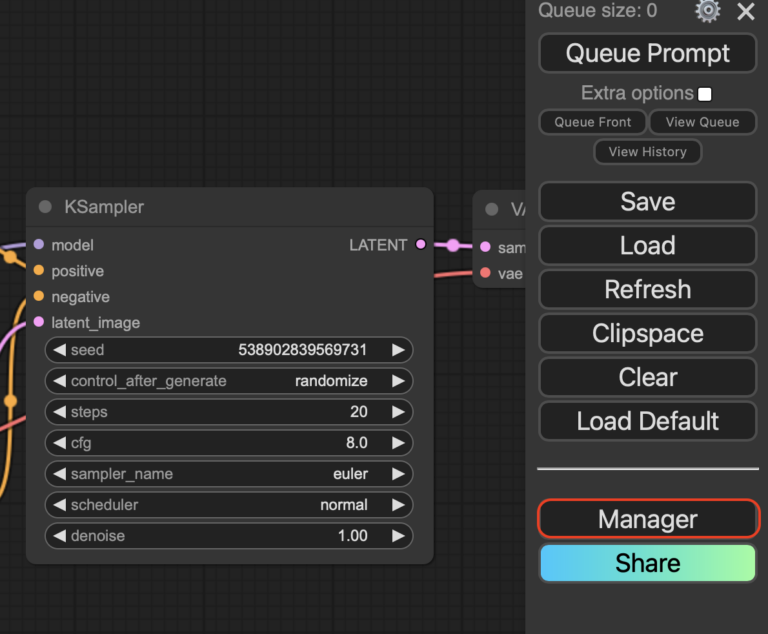The image size is (768, 634).
Task: Click the model input connector dot
Action: tap(39, 244)
